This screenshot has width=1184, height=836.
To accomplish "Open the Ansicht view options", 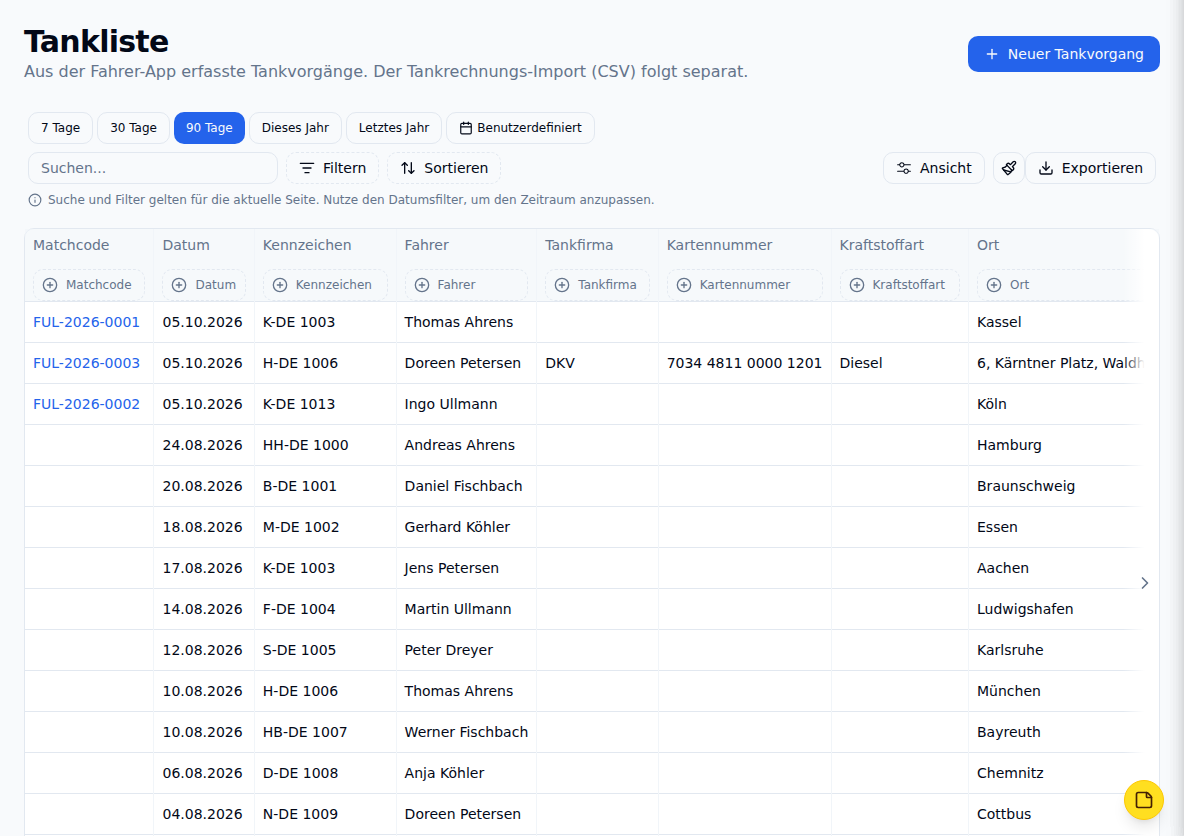I will (933, 168).
